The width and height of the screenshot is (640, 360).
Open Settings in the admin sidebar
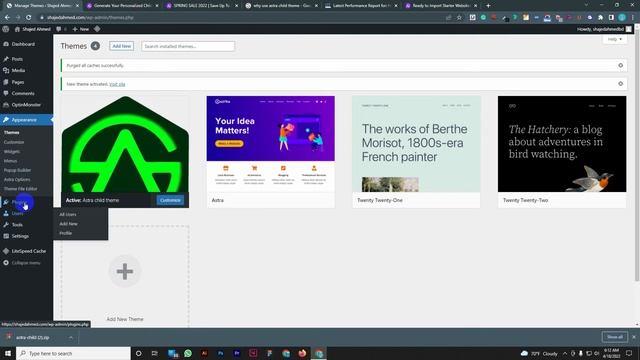click(x=20, y=236)
